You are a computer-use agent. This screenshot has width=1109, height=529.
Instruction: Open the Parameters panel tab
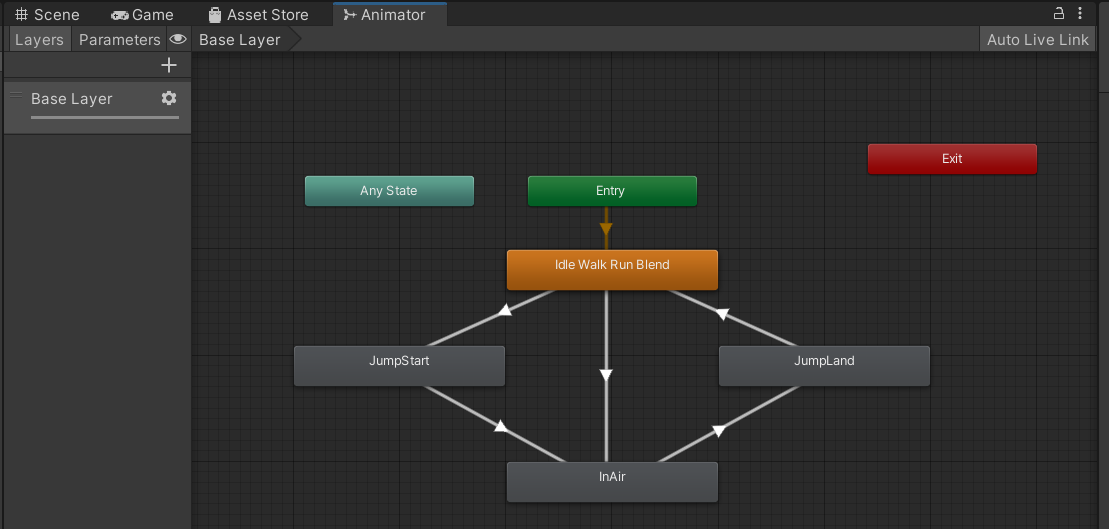pyautogui.click(x=120, y=40)
